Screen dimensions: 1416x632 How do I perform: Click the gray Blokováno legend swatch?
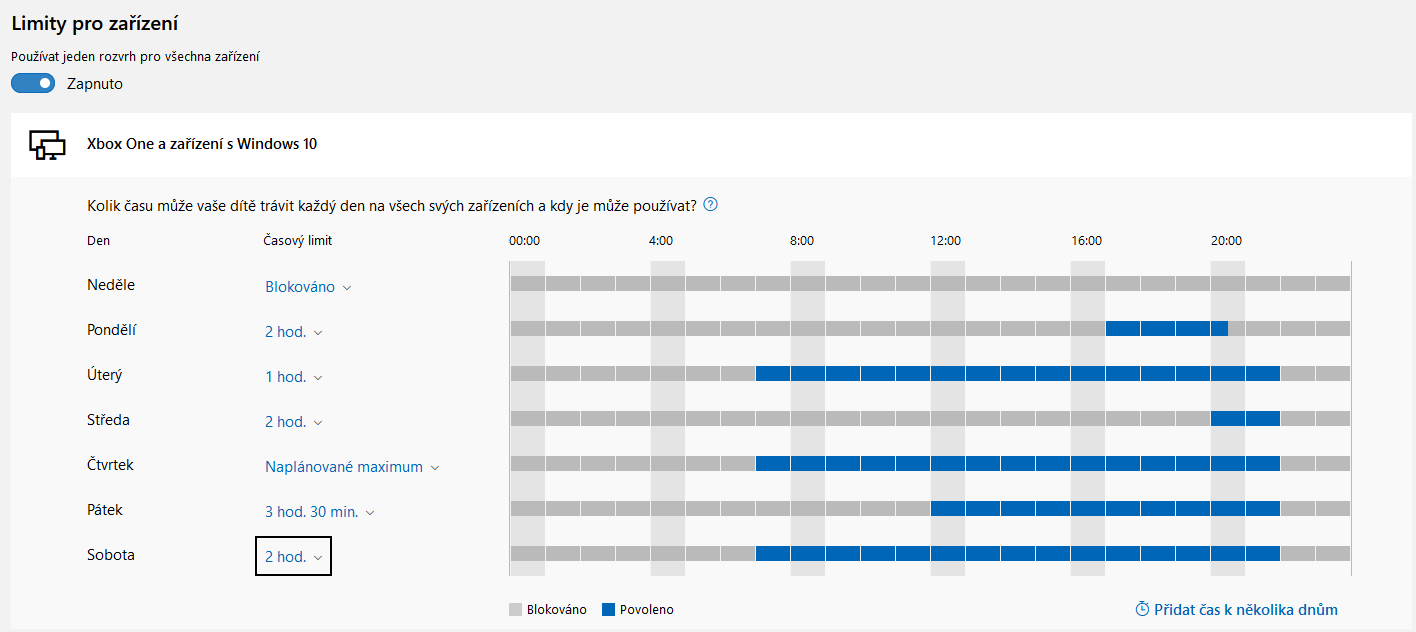pyautogui.click(x=515, y=609)
